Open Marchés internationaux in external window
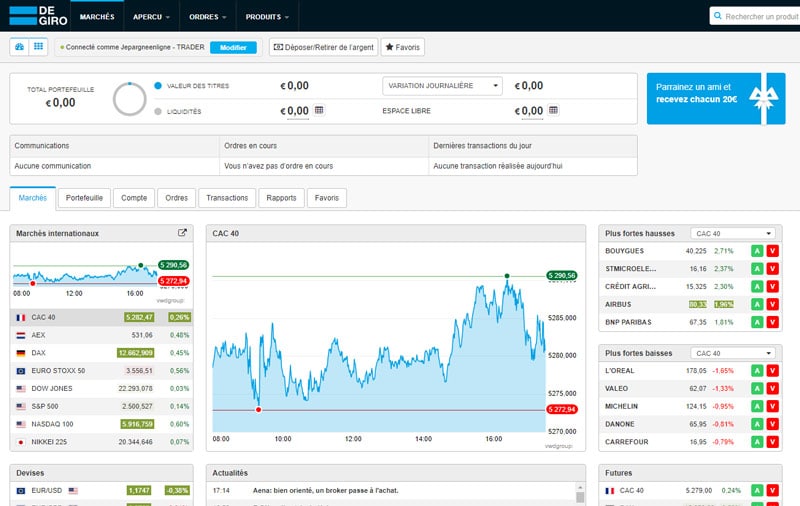Viewport: 800px width, 506px height. click(x=182, y=233)
